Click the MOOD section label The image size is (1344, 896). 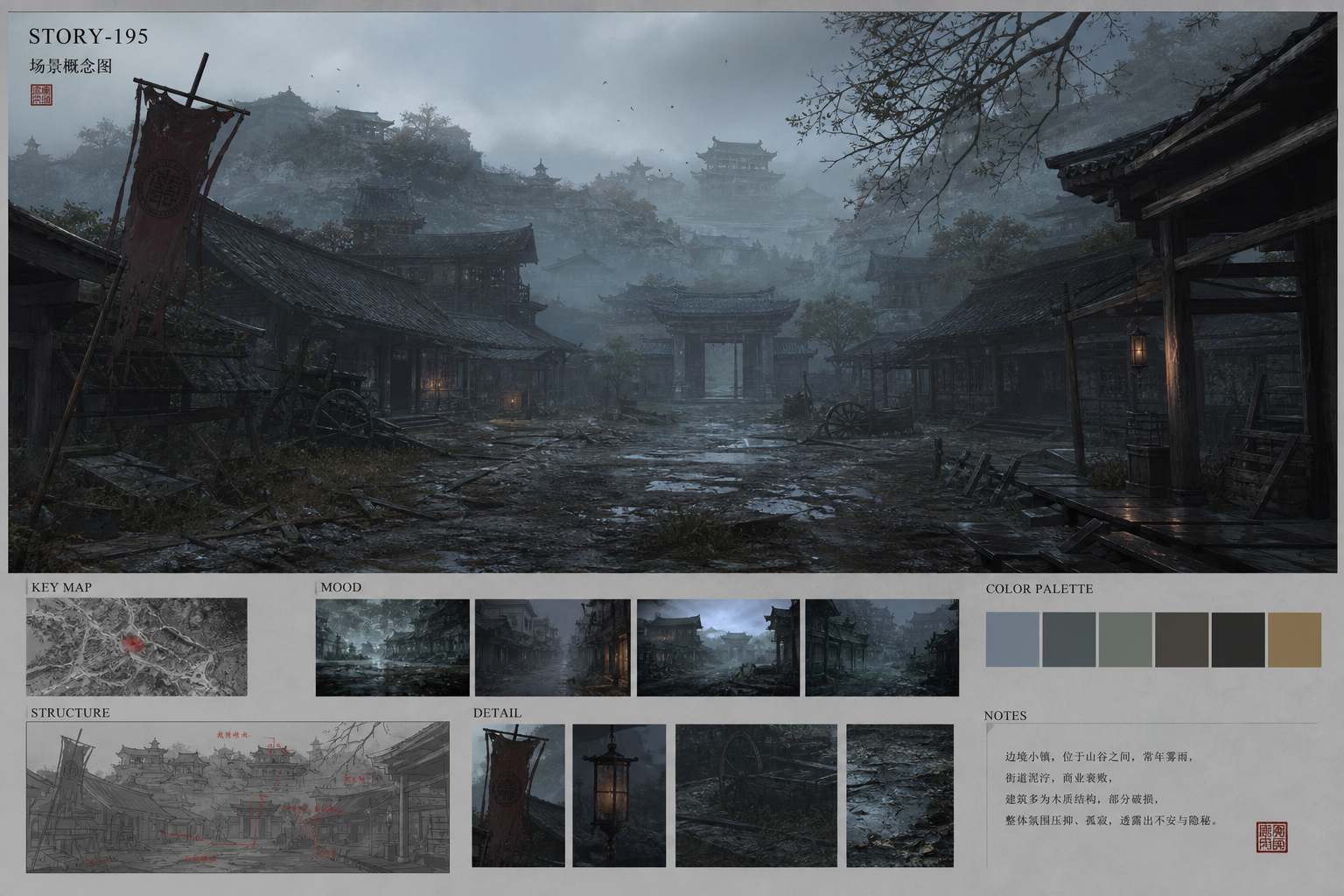pos(340,587)
